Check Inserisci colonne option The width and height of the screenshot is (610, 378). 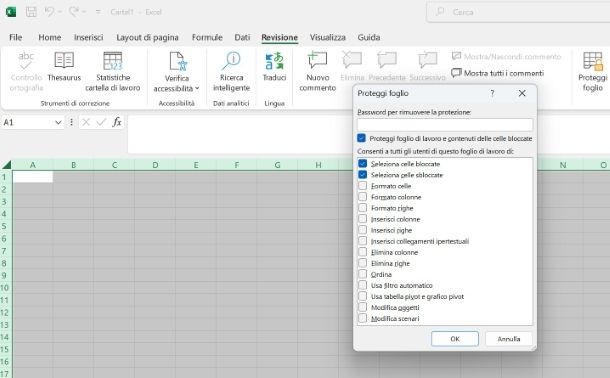[363, 219]
